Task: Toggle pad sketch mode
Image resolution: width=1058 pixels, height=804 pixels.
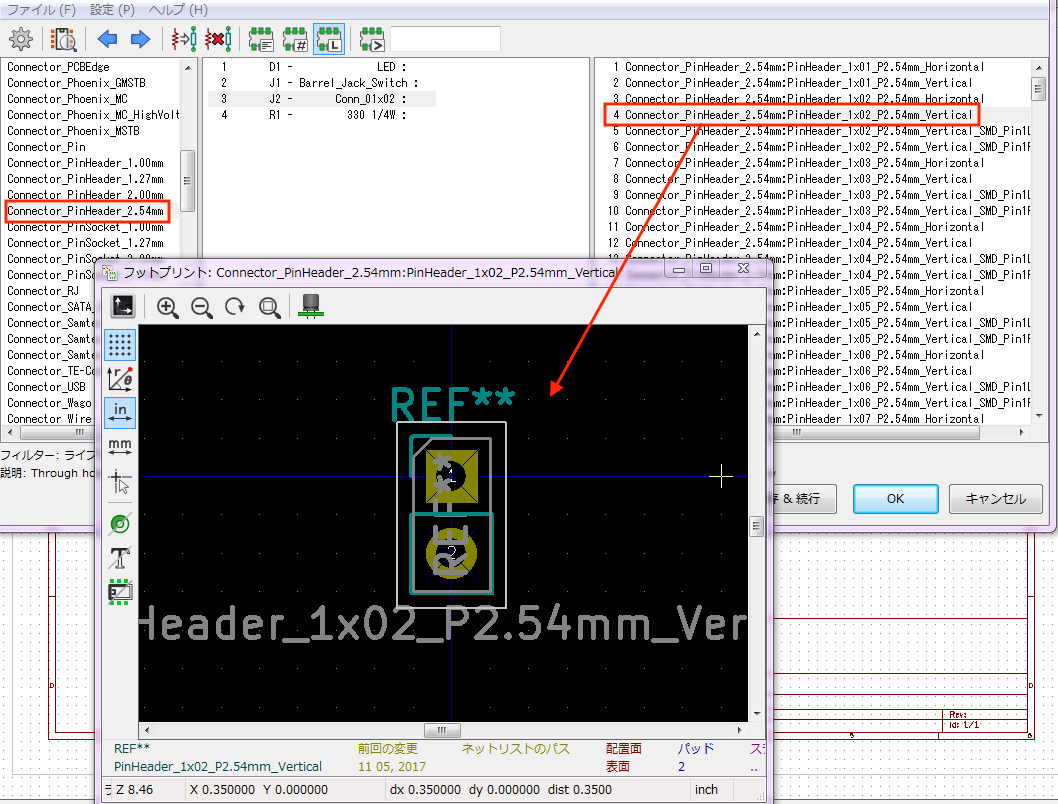Action: (x=120, y=524)
